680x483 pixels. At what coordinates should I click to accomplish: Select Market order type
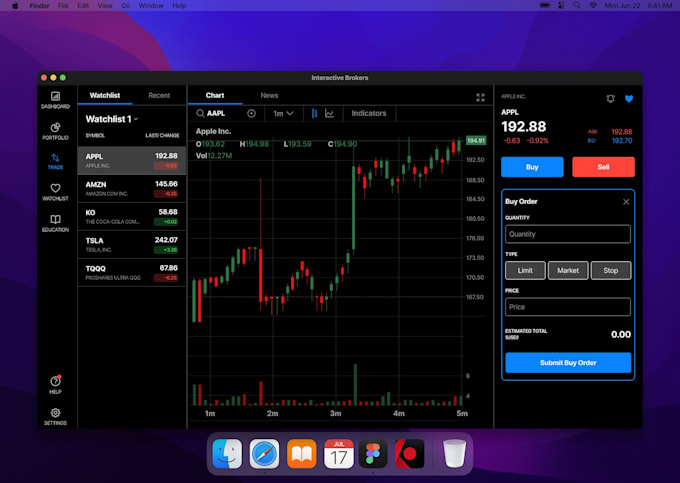pyautogui.click(x=568, y=270)
